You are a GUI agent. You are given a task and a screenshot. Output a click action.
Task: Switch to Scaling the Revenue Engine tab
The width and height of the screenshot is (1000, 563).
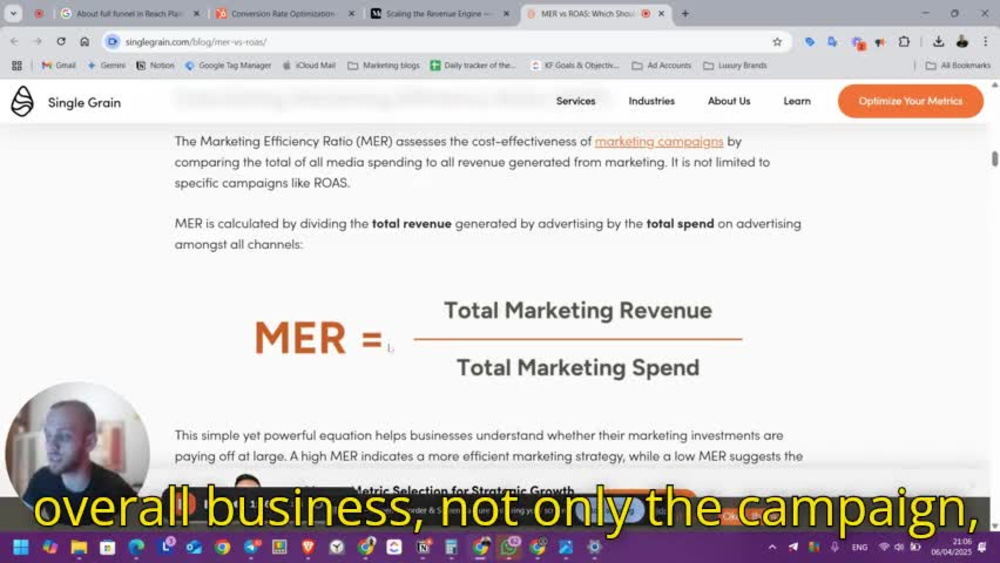click(437, 13)
